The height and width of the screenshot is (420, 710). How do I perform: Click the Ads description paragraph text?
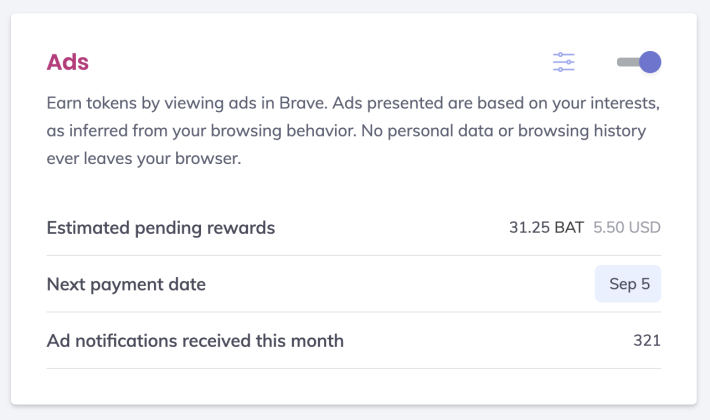pyautogui.click(x=354, y=131)
